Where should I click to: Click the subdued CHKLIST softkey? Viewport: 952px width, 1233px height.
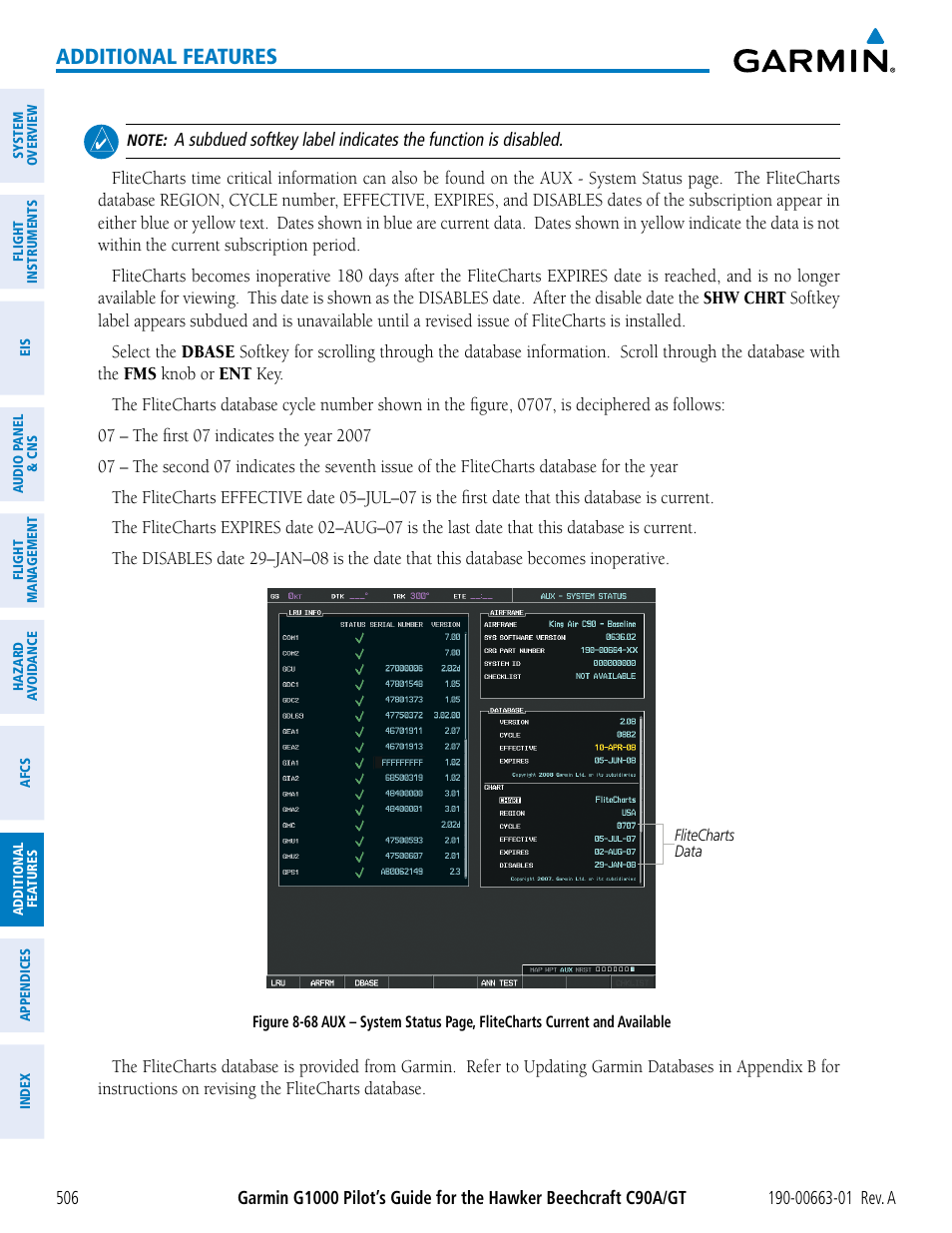coord(632,983)
